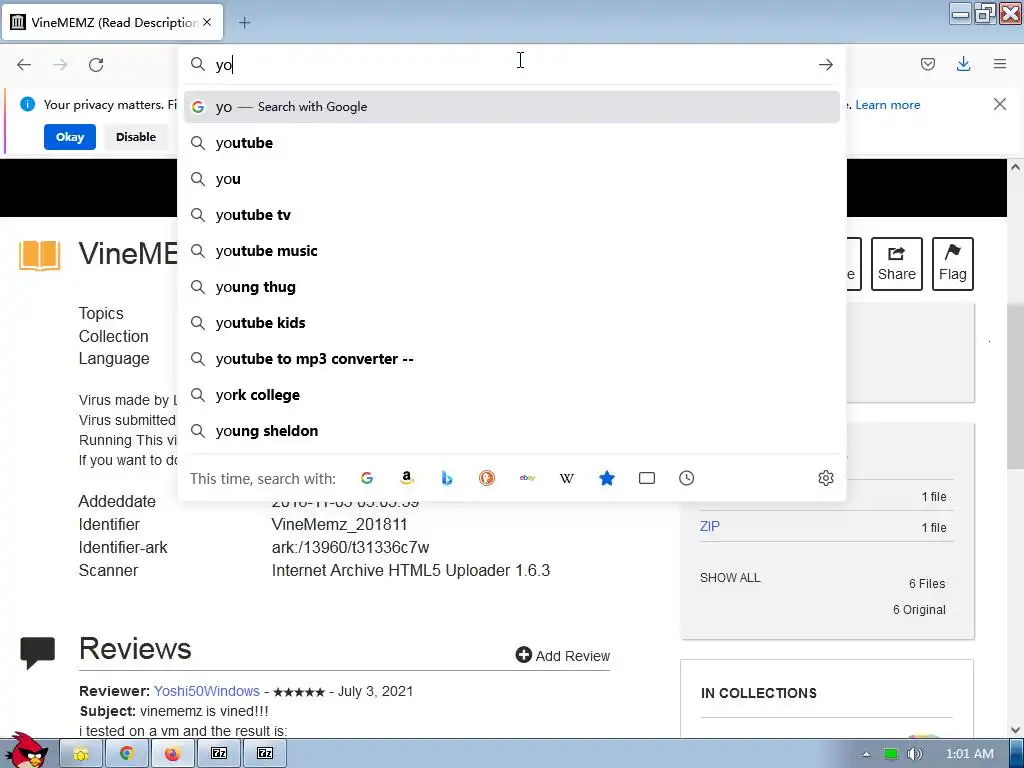Open the second 7-Zip taskbar window
1024x768 pixels.
coord(264,754)
